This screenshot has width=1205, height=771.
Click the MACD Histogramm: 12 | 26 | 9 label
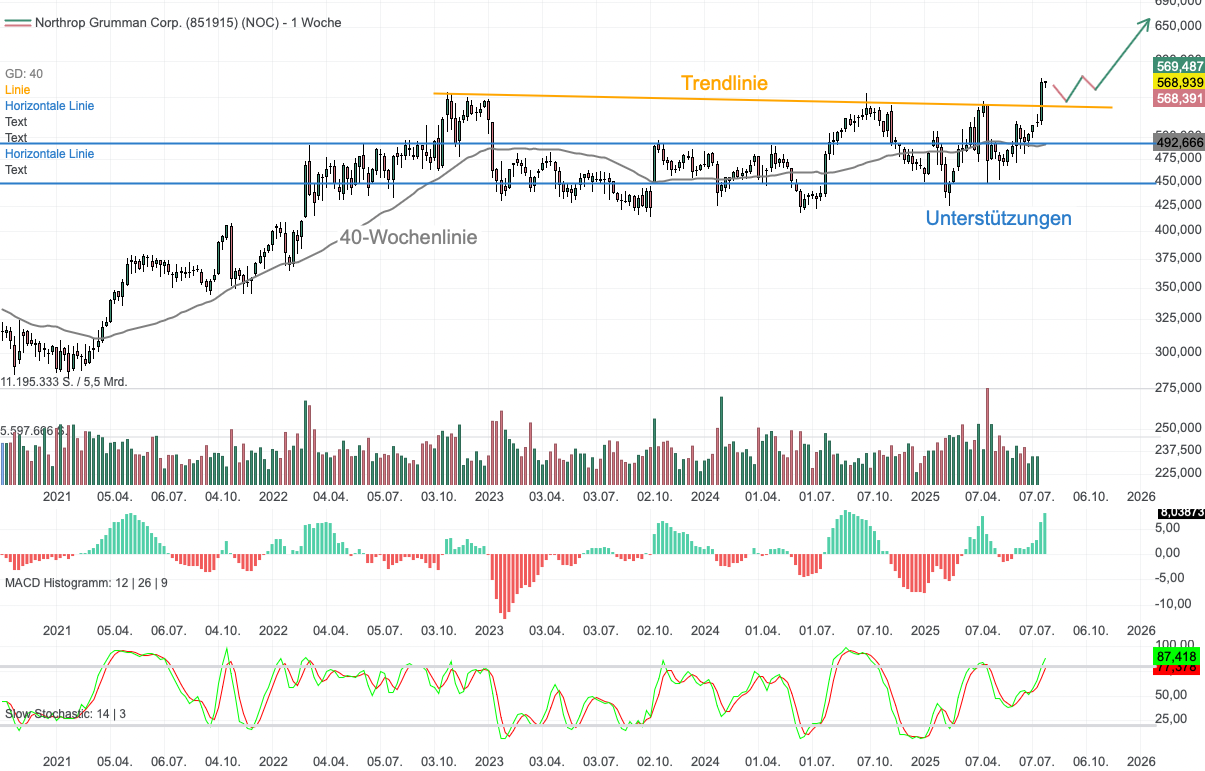(x=86, y=582)
